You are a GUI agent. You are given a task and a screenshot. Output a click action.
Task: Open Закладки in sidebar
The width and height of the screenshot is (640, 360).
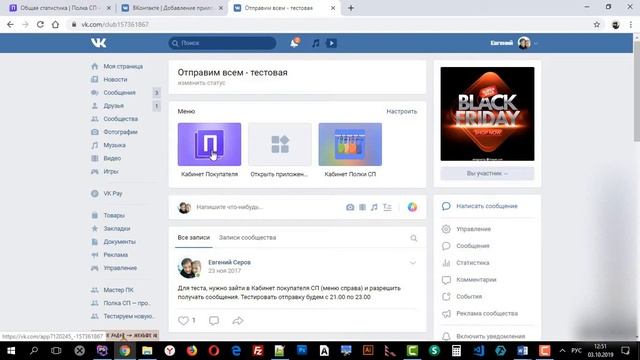pos(117,229)
